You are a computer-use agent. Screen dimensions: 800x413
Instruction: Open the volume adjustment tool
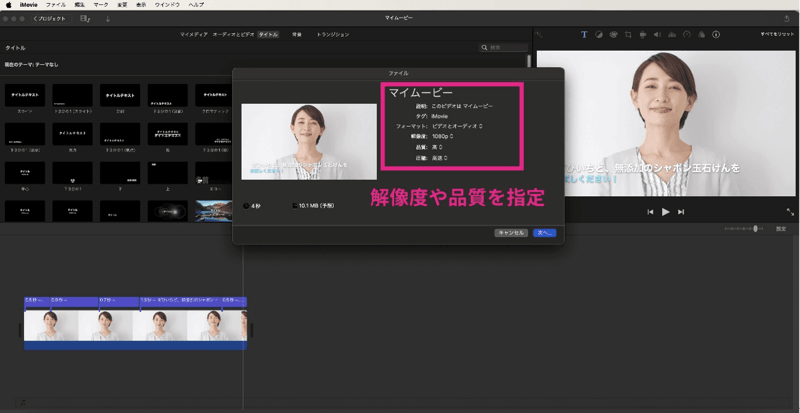[x=657, y=34]
